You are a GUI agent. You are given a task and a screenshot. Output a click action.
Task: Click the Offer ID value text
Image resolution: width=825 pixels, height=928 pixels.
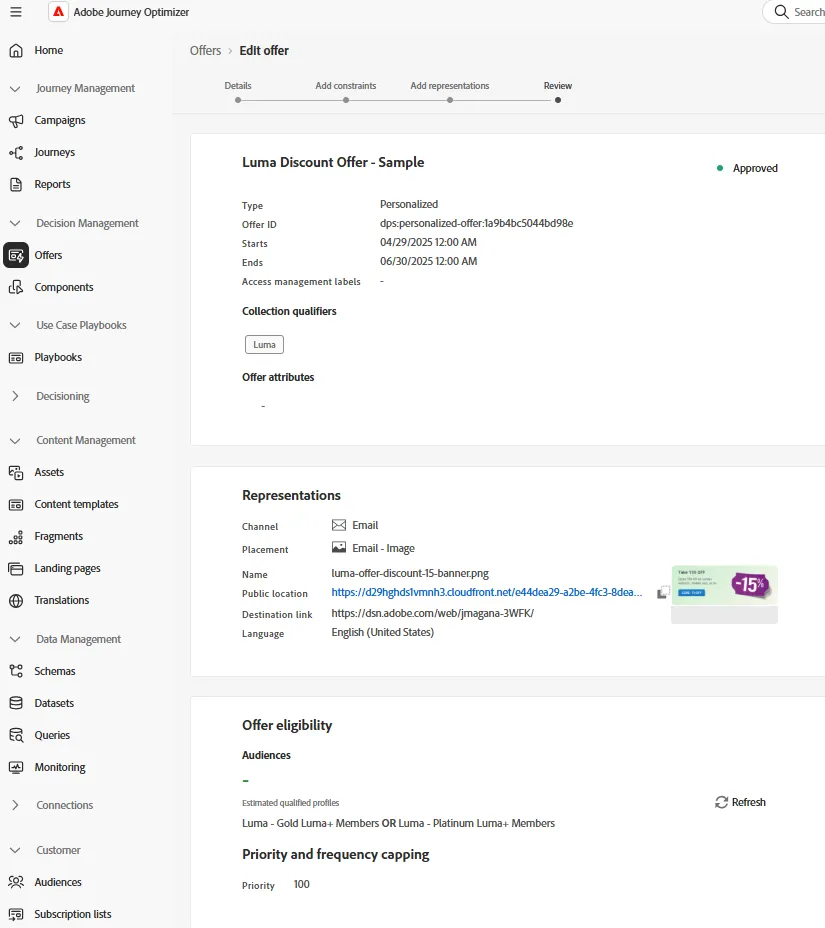click(x=476, y=223)
